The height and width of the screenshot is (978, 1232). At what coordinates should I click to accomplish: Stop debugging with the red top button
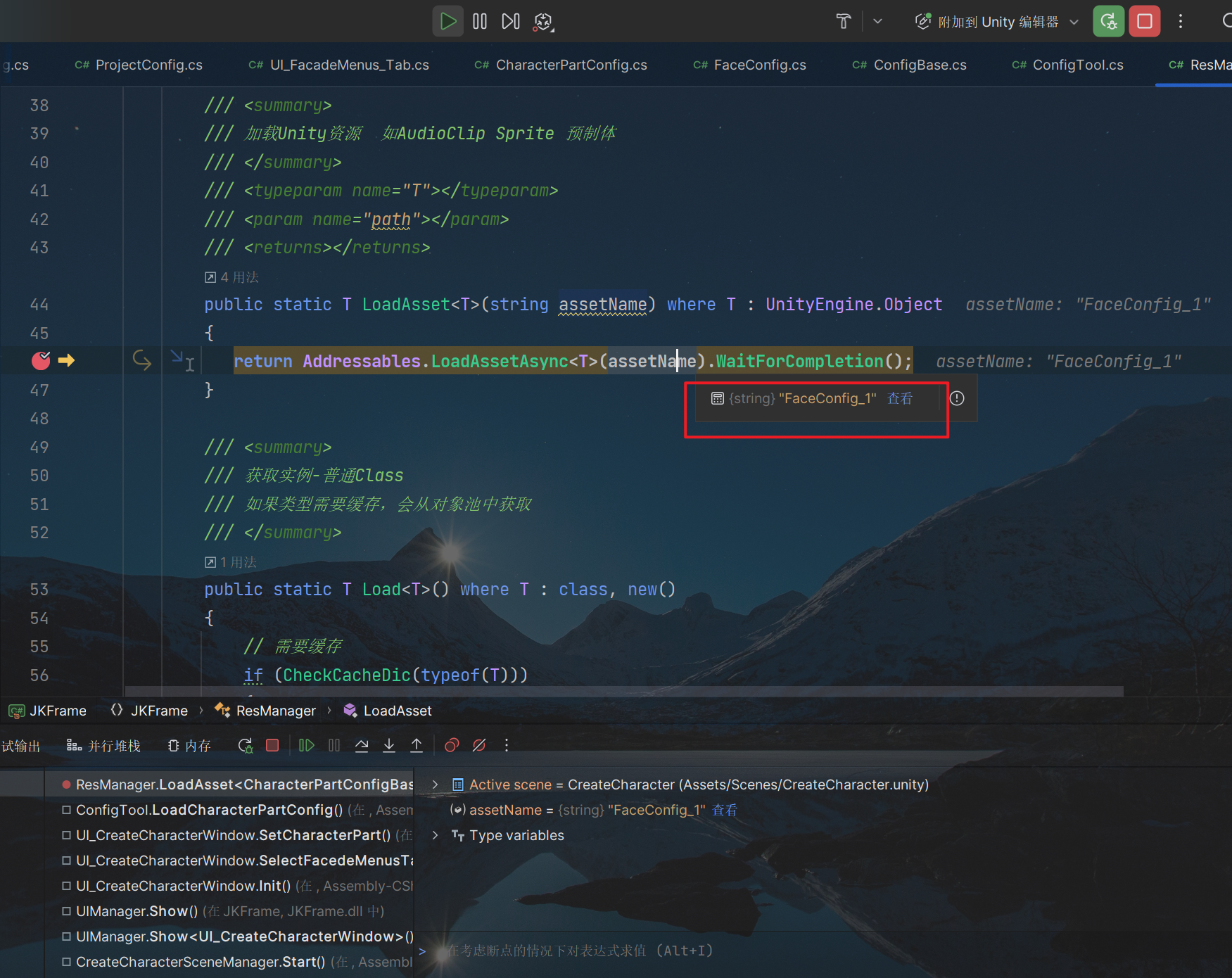click(1144, 22)
